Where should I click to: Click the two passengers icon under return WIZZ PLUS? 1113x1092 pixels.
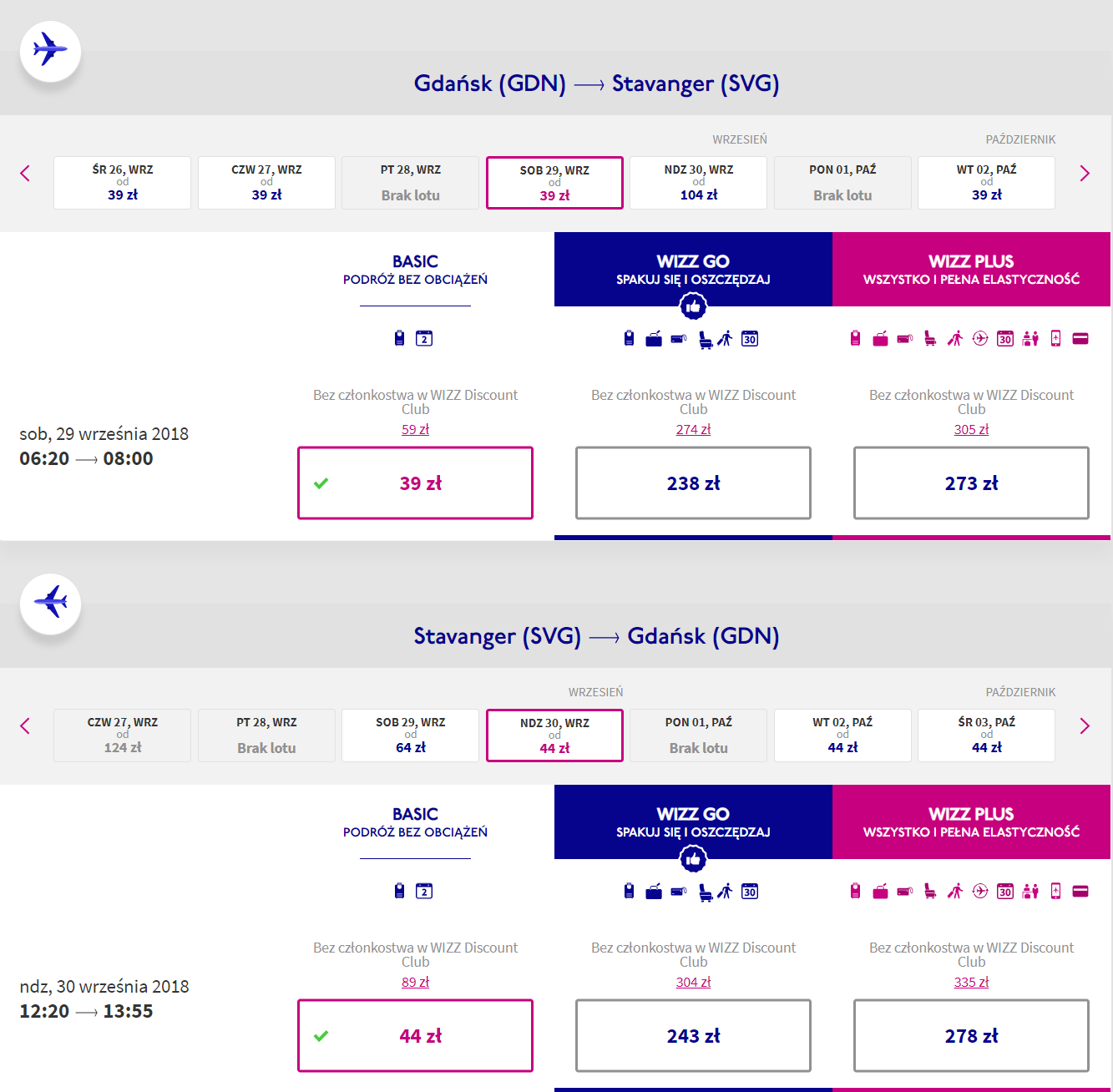pos(1030,891)
